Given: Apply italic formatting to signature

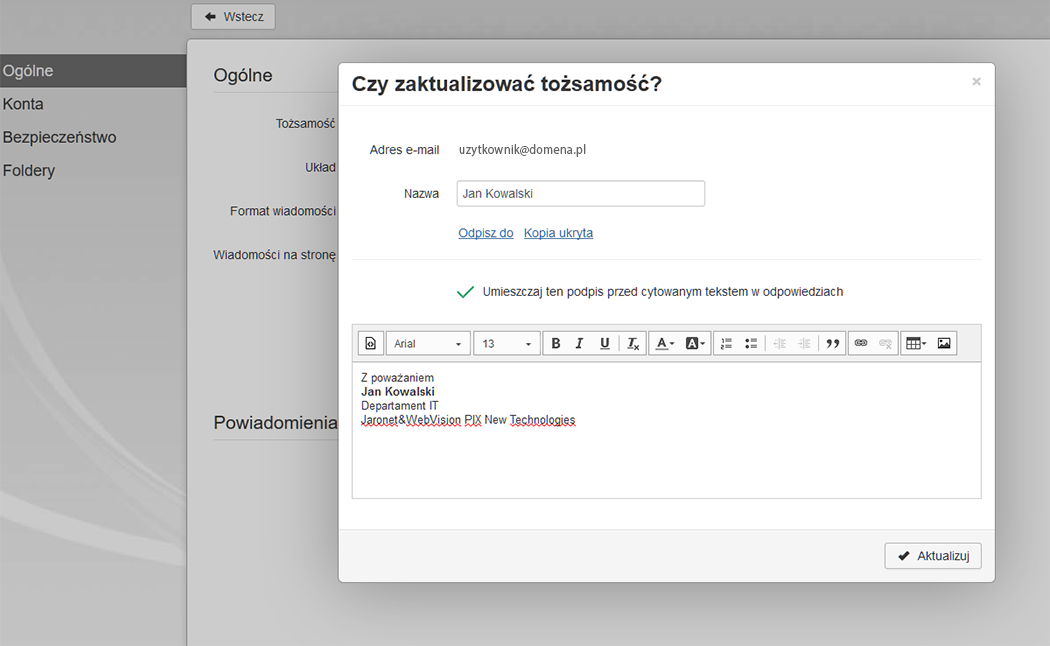Looking at the screenshot, I should click(x=580, y=344).
